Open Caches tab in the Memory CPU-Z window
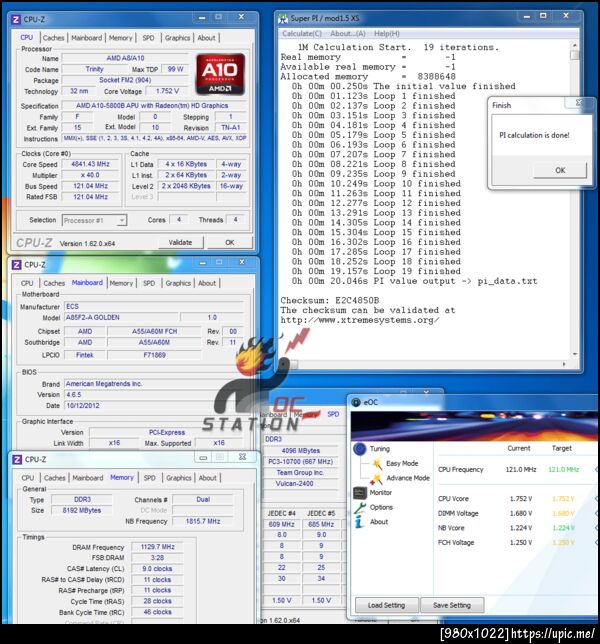Viewport: 600px width, 644px height. click(x=55, y=478)
